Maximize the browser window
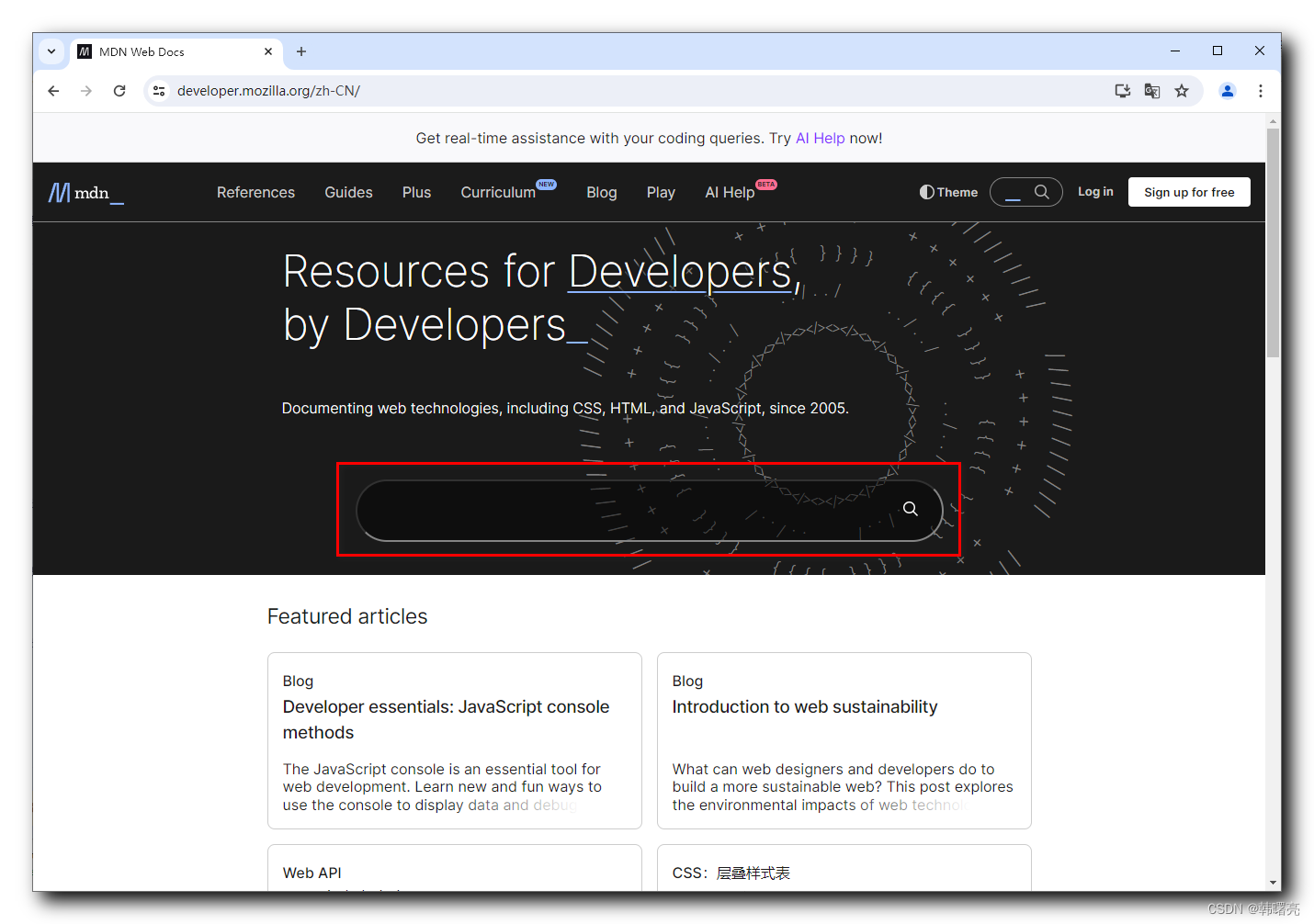This screenshot has height=924, width=1314. pos(1218,51)
